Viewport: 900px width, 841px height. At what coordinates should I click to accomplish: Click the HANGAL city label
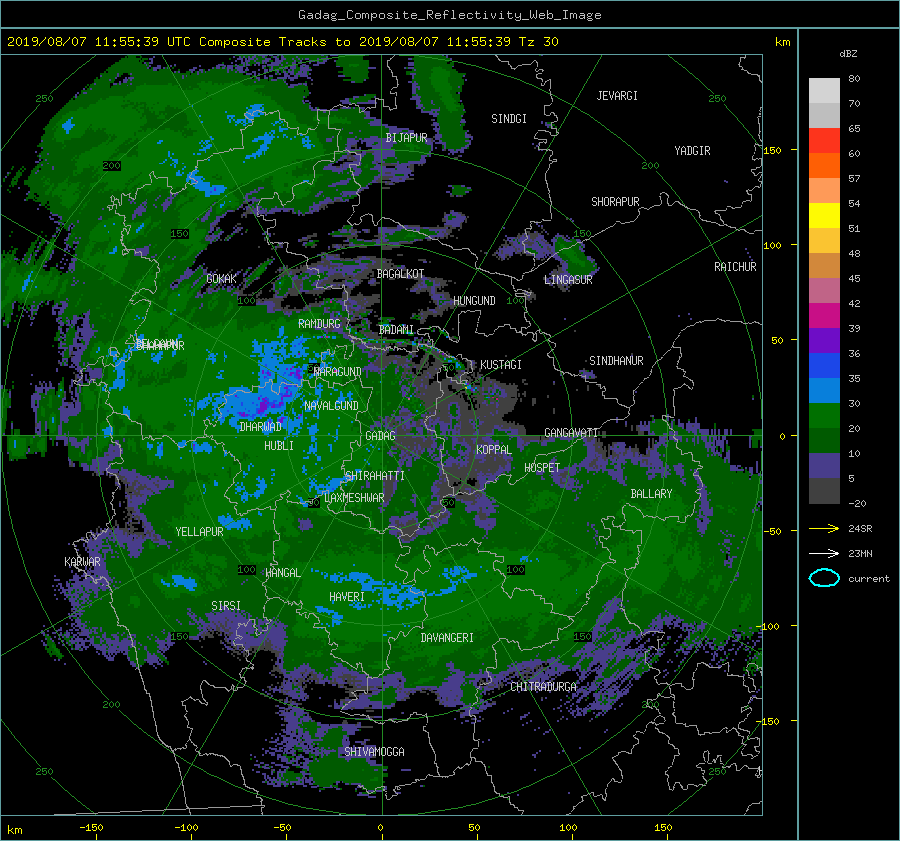(x=282, y=573)
